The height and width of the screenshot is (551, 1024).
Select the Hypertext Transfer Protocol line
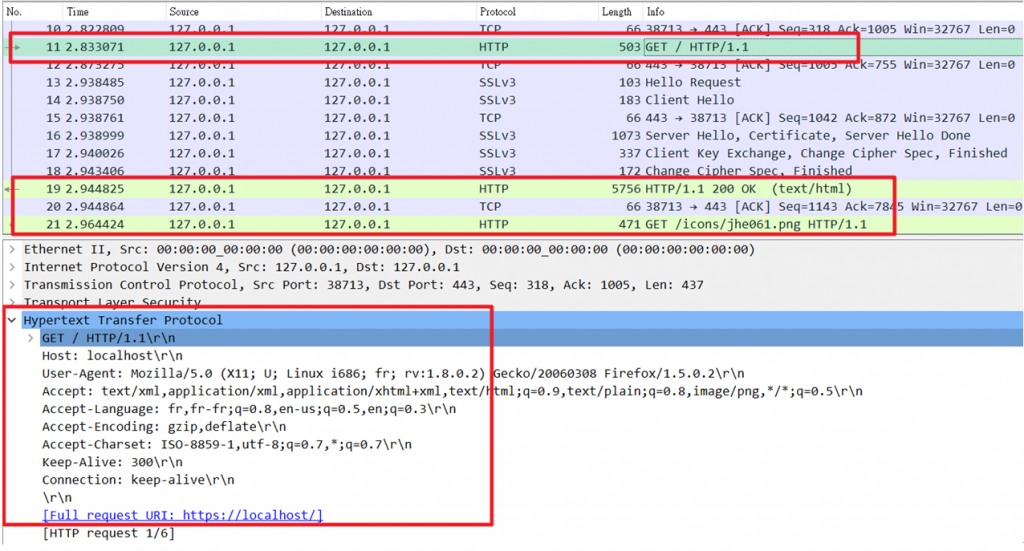pyautogui.click(x=123, y=320)
